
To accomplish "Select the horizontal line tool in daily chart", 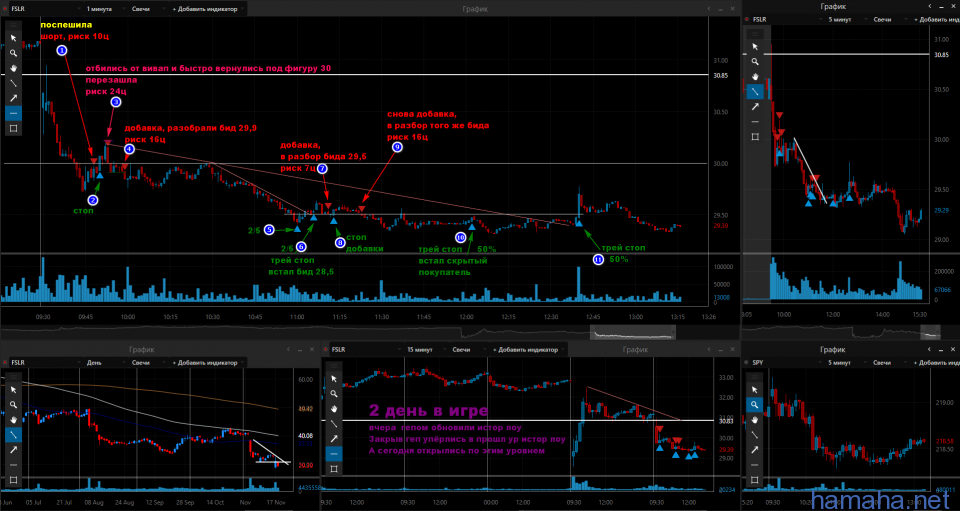I will point(13,464).
